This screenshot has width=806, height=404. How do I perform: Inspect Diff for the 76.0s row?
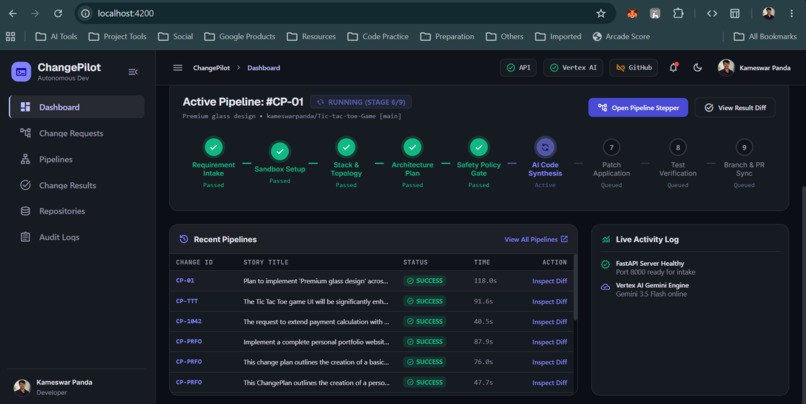(x=549, y=362)
